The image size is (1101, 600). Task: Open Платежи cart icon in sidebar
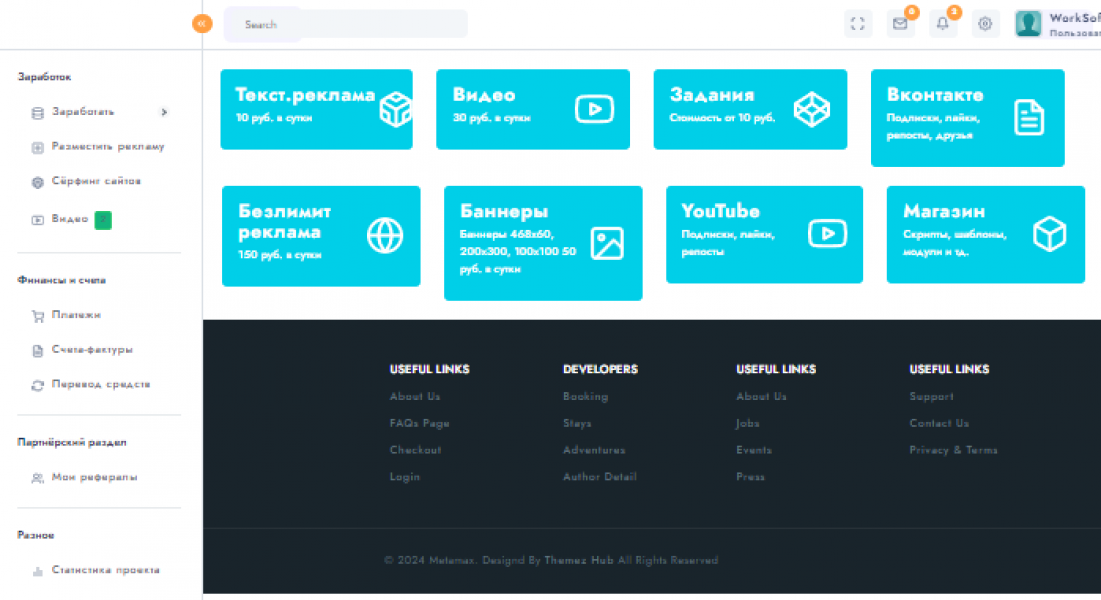coord(38,316)
